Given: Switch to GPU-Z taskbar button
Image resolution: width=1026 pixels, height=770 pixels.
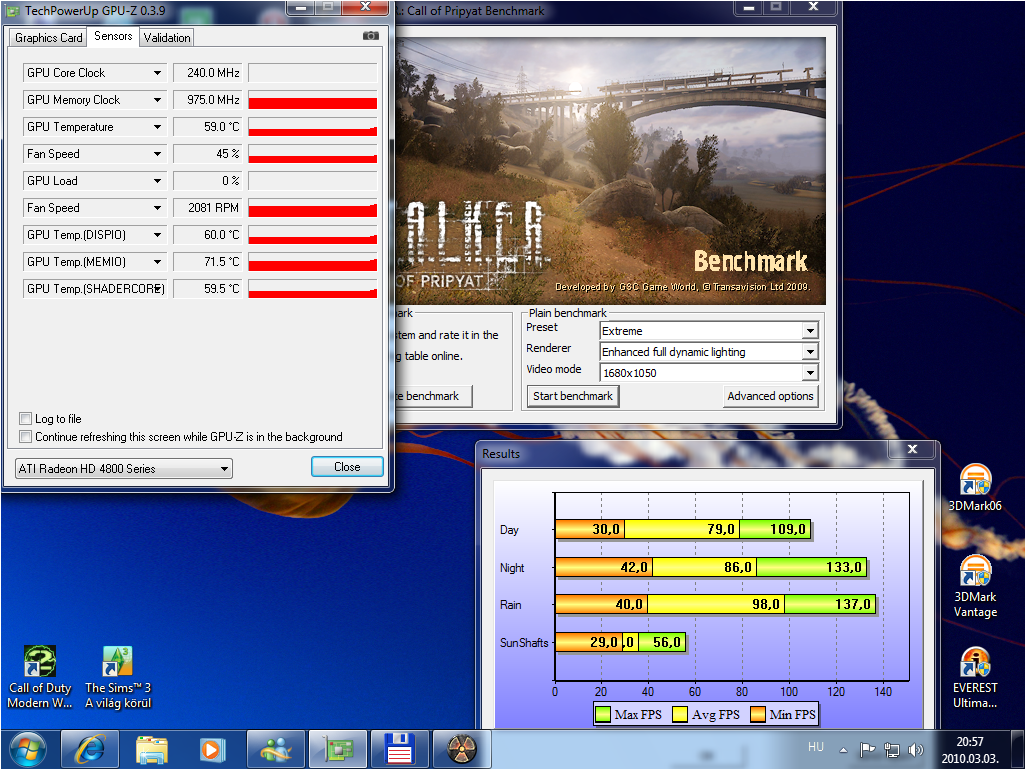Looking at the screenshot, I should click(338, 750).
